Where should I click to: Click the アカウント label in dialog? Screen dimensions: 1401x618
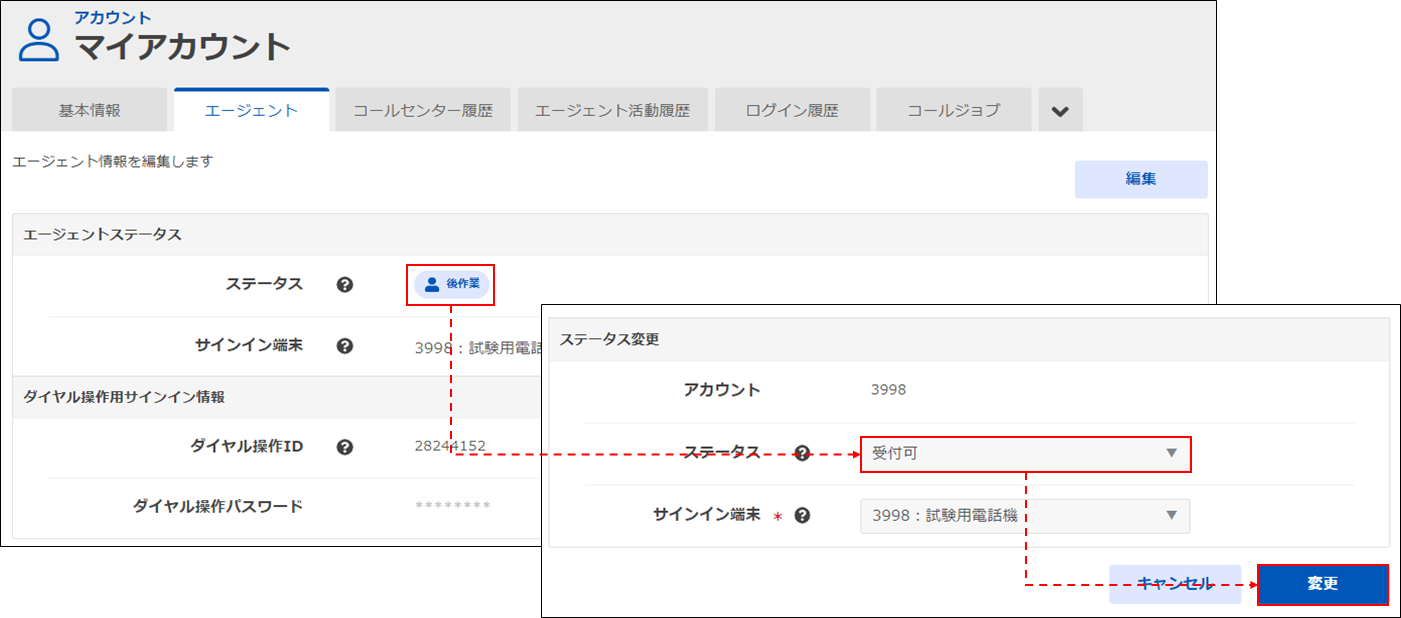(x=721, y=390)
